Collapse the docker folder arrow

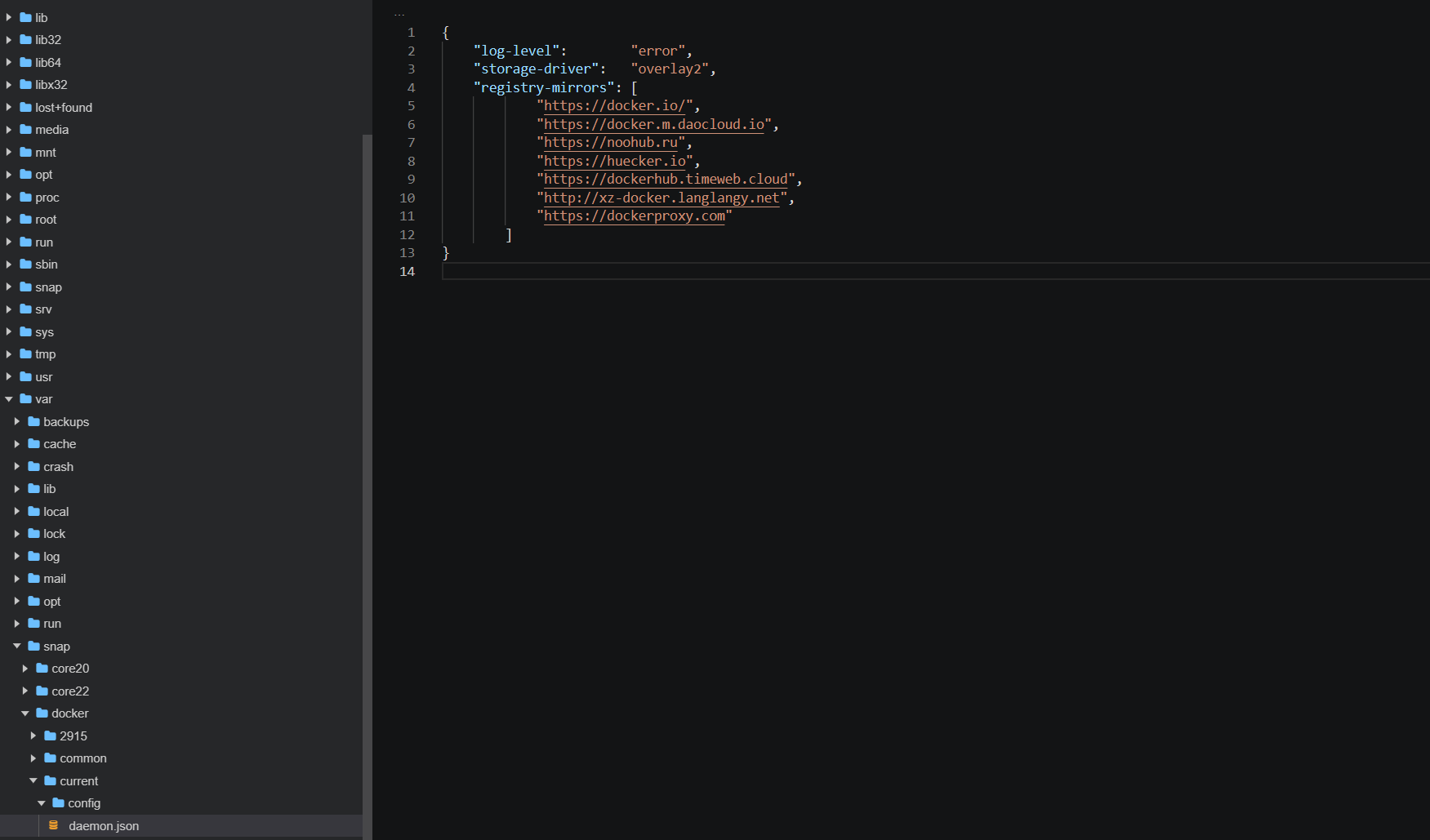point(25,713)
